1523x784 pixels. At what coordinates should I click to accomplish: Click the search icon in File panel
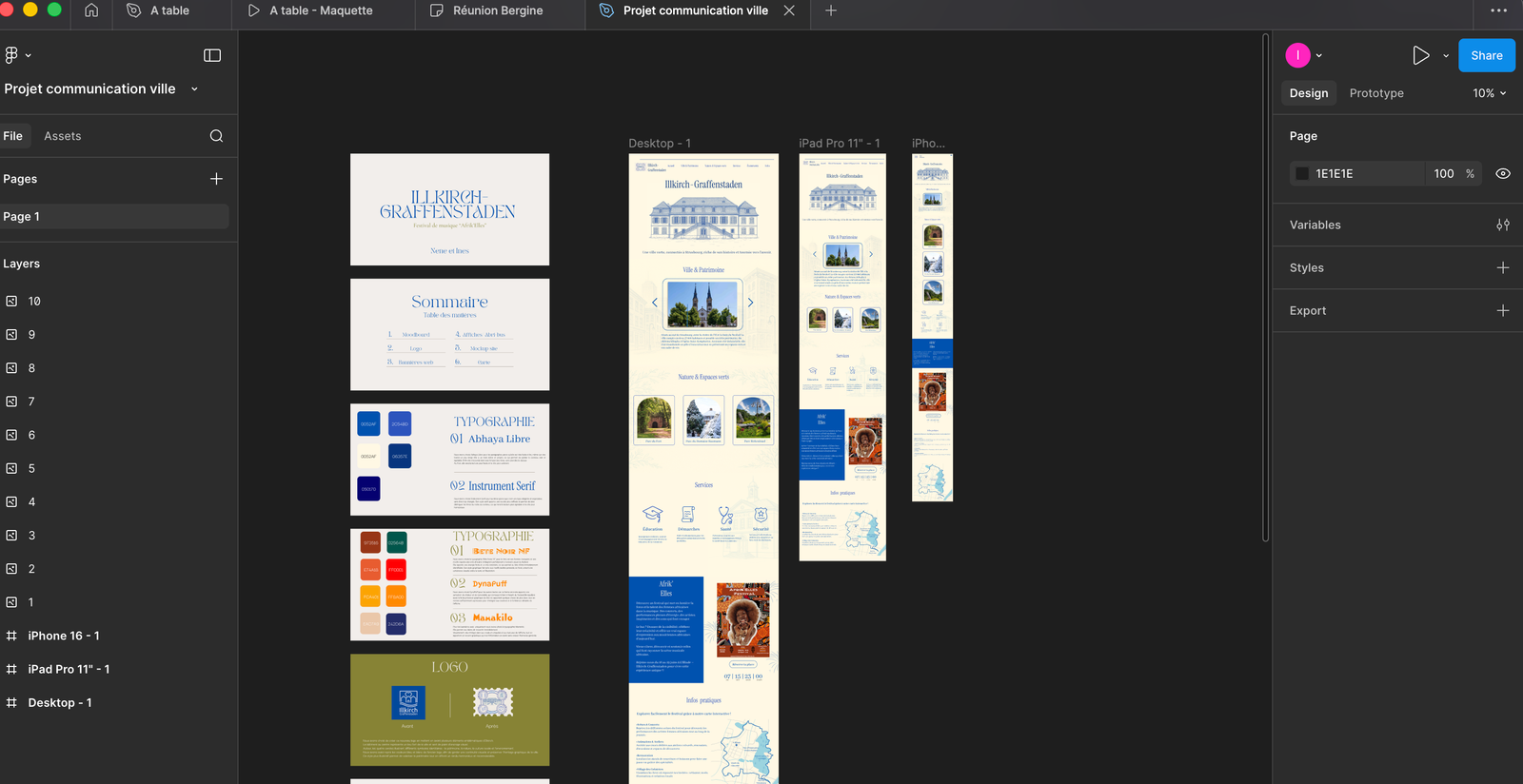coord(216,136)
